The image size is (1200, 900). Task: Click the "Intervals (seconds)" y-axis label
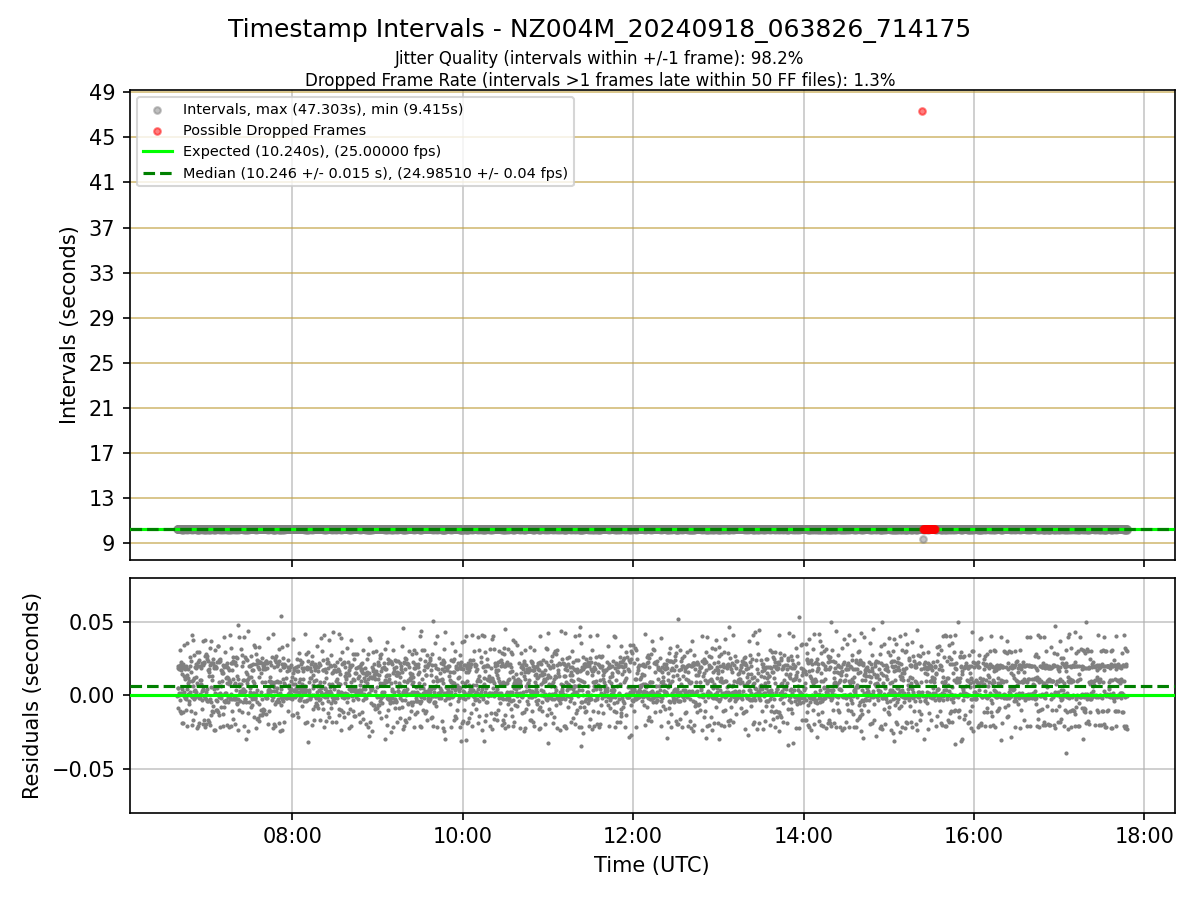(x=68, y=325)
